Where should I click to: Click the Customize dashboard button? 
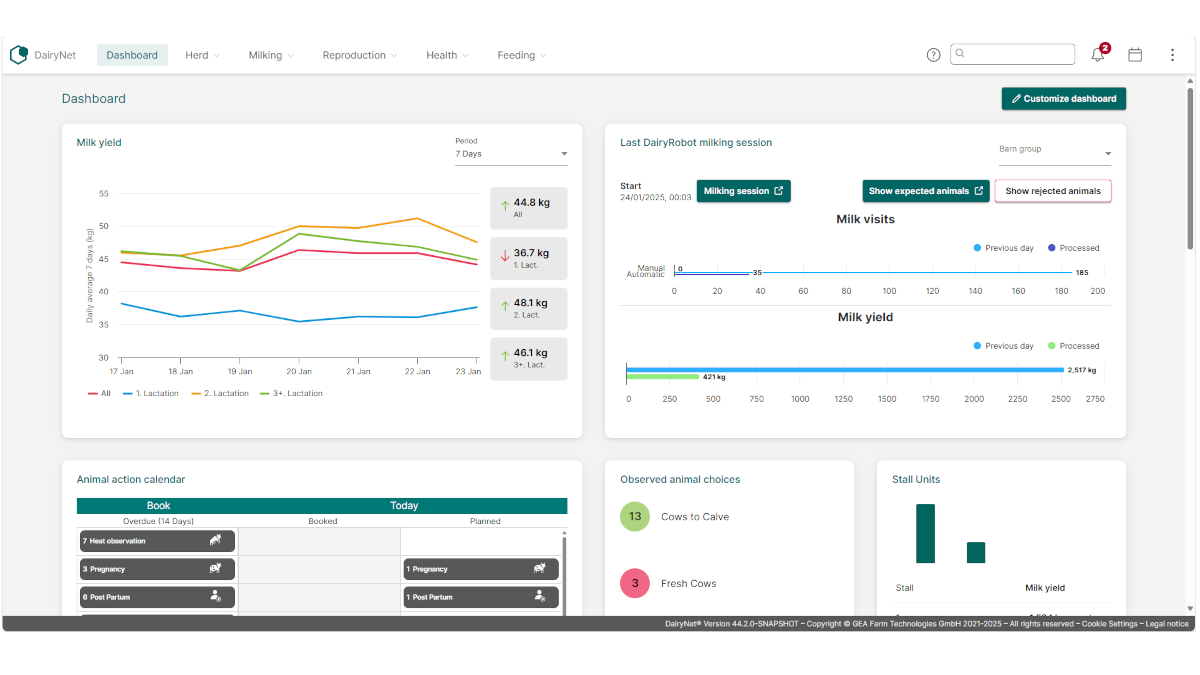tap(1064, 99)
